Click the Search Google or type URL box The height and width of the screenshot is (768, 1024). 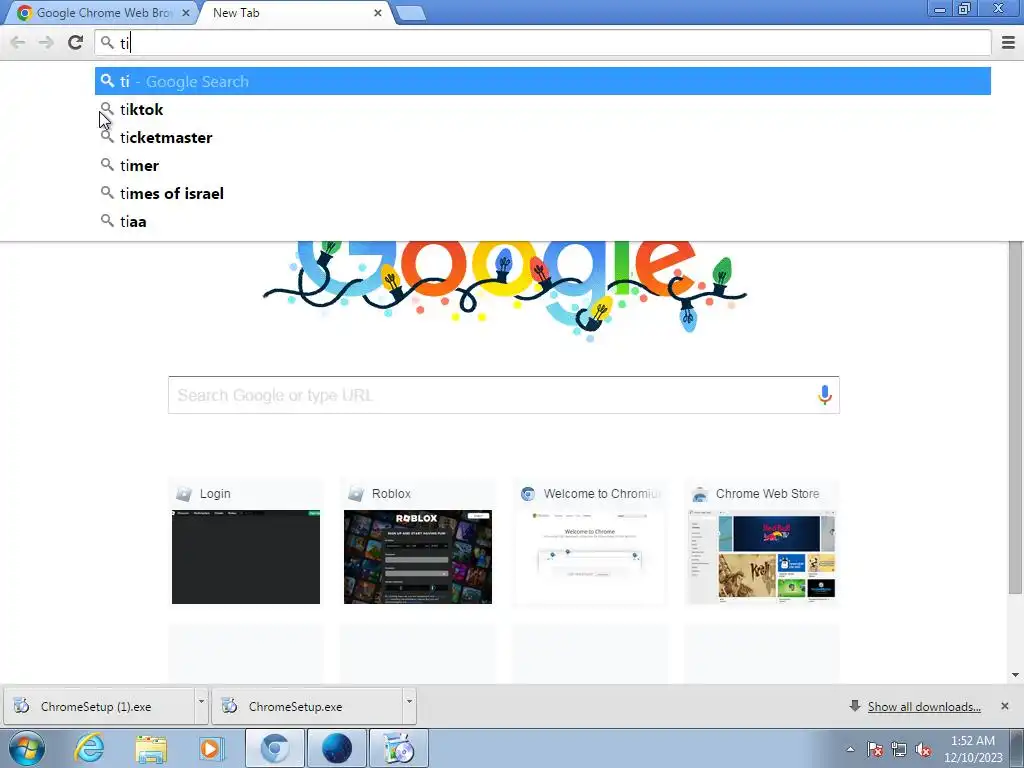point(504,395)
